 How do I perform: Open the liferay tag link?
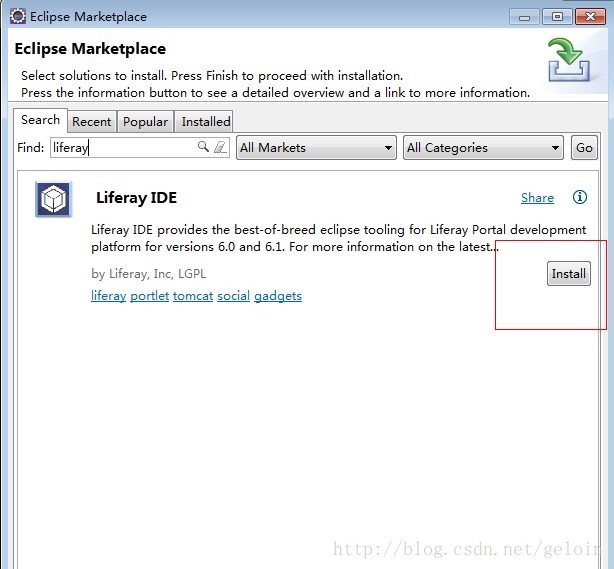(108, 296)
